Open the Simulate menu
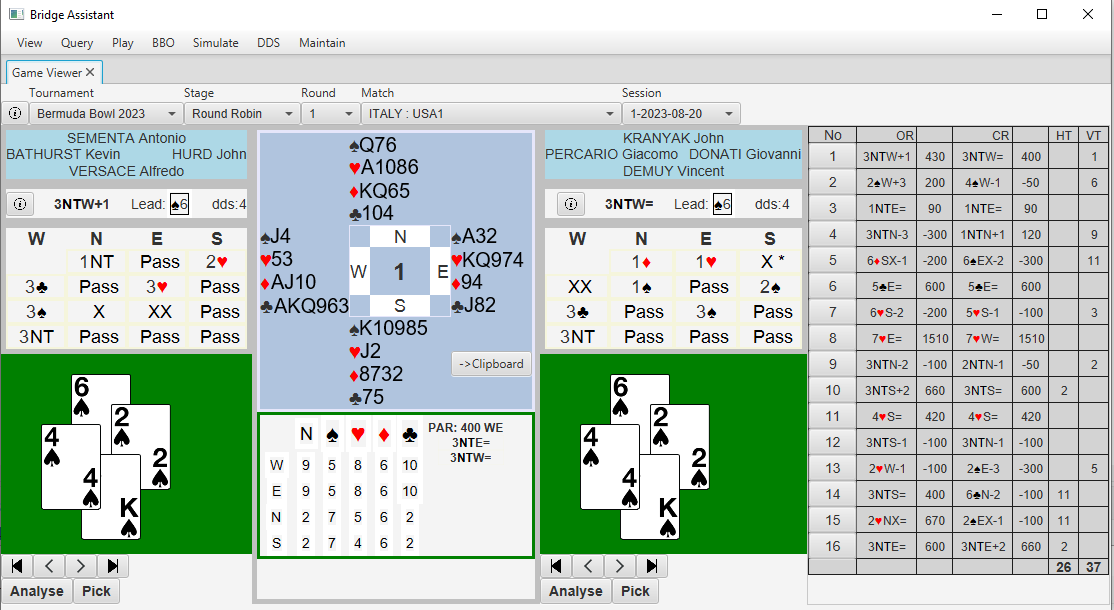Image resolution: width=1114 pixels, height=610 pixels. point(215,43)
